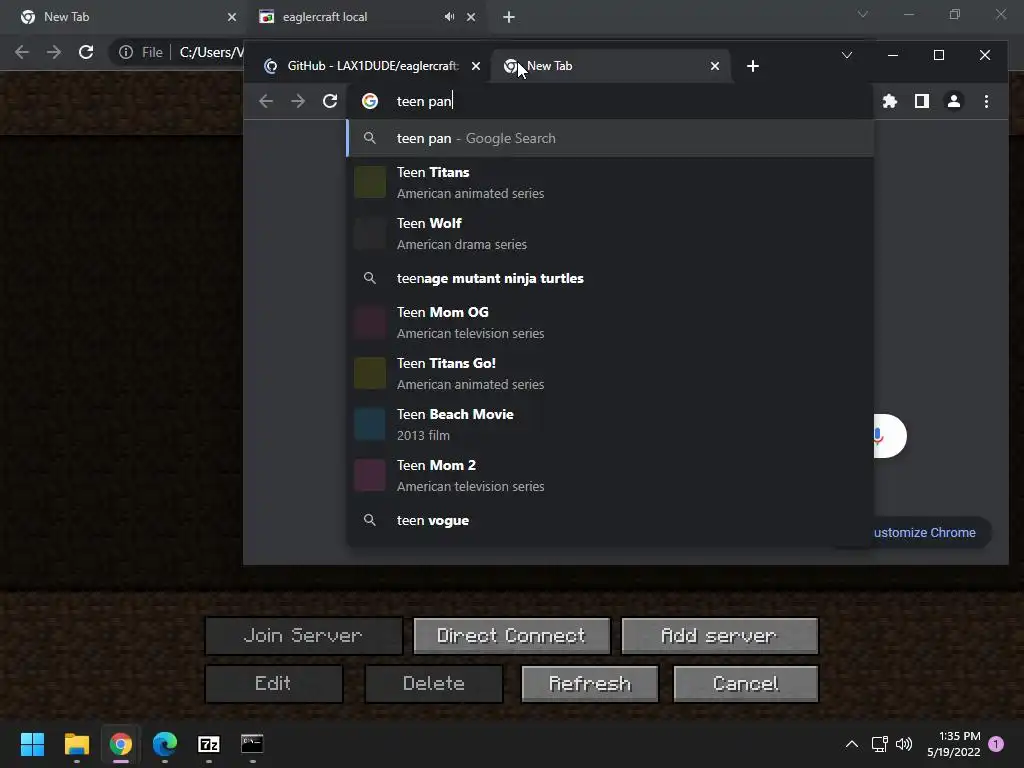Viewport: 1024px width, 768px height.
Task: Reload the background window page
Action: pyautogui.click(x=86, y=52)
